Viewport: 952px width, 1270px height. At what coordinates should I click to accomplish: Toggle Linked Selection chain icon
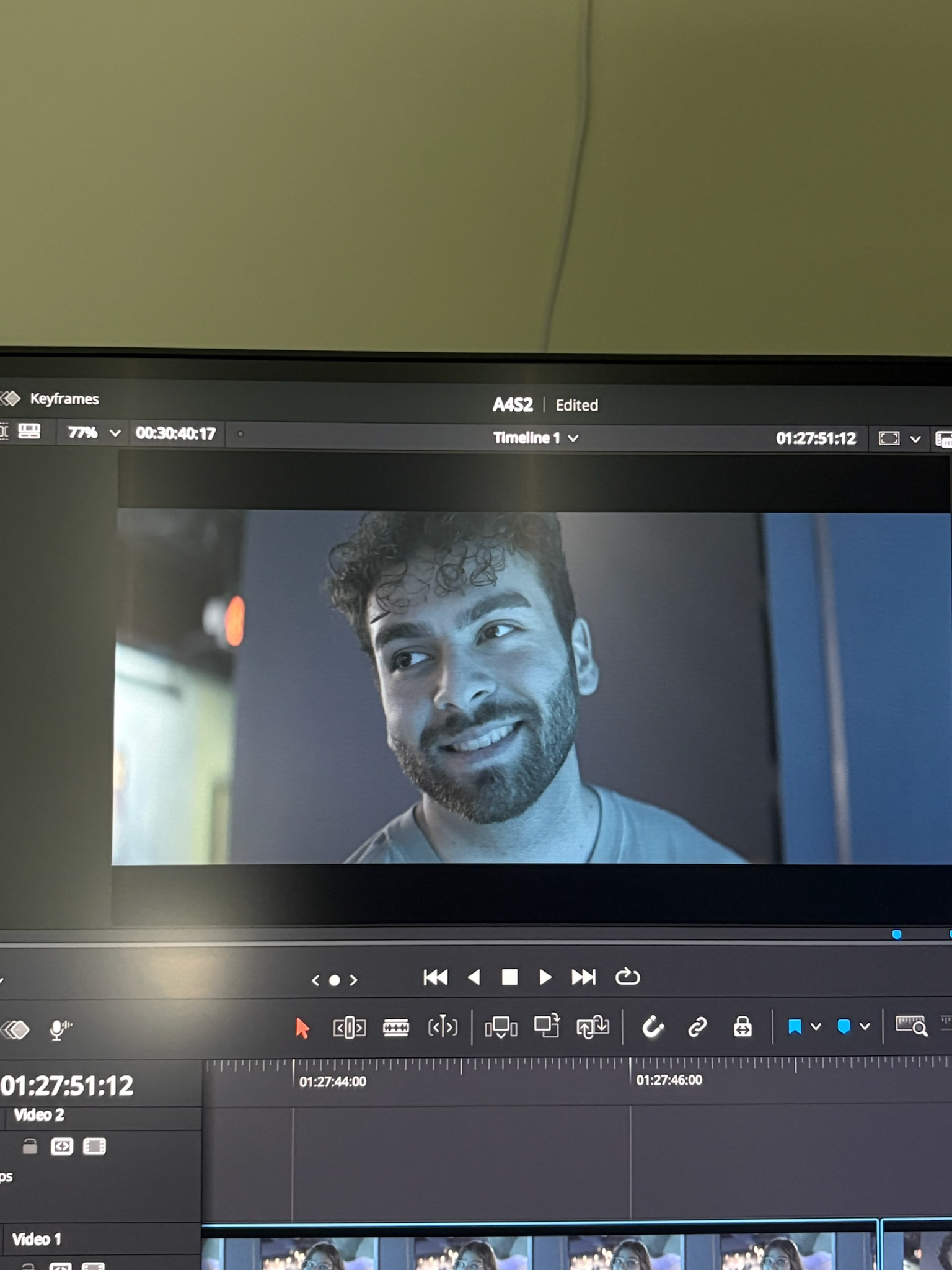(697, 1028)
